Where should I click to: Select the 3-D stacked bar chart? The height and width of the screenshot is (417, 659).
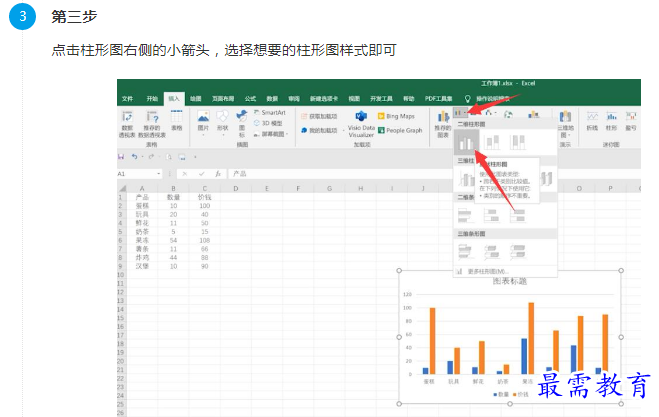[491, 252]
